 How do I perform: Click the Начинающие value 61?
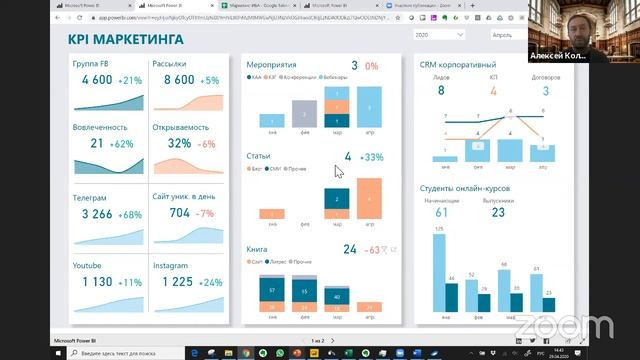[x=441, y=212]
